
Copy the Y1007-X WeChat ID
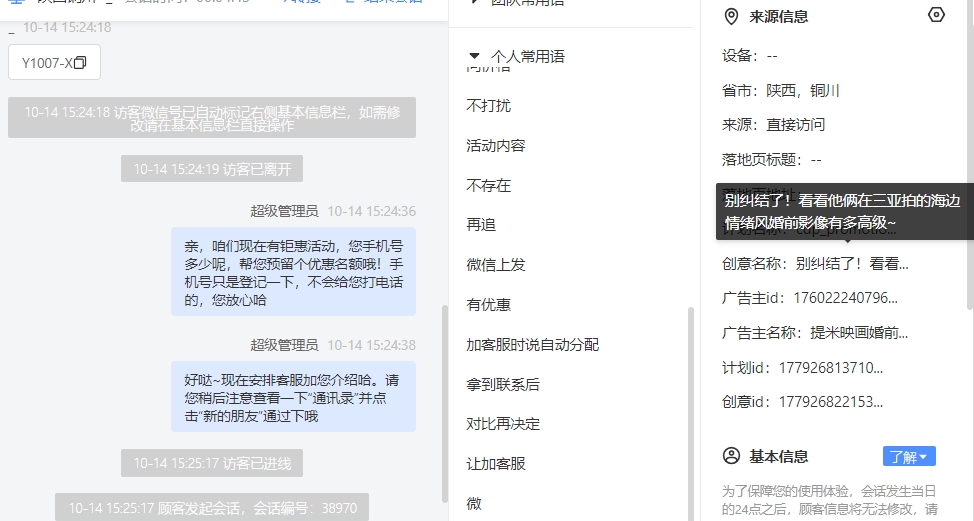pos(80,63)
